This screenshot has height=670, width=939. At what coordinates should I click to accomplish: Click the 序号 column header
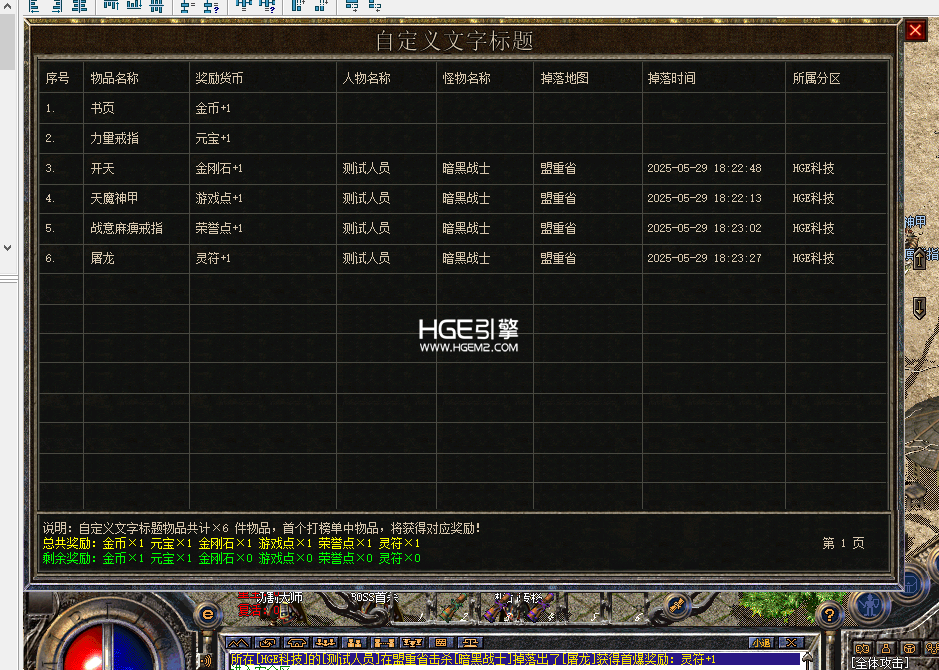coord(57,78)
